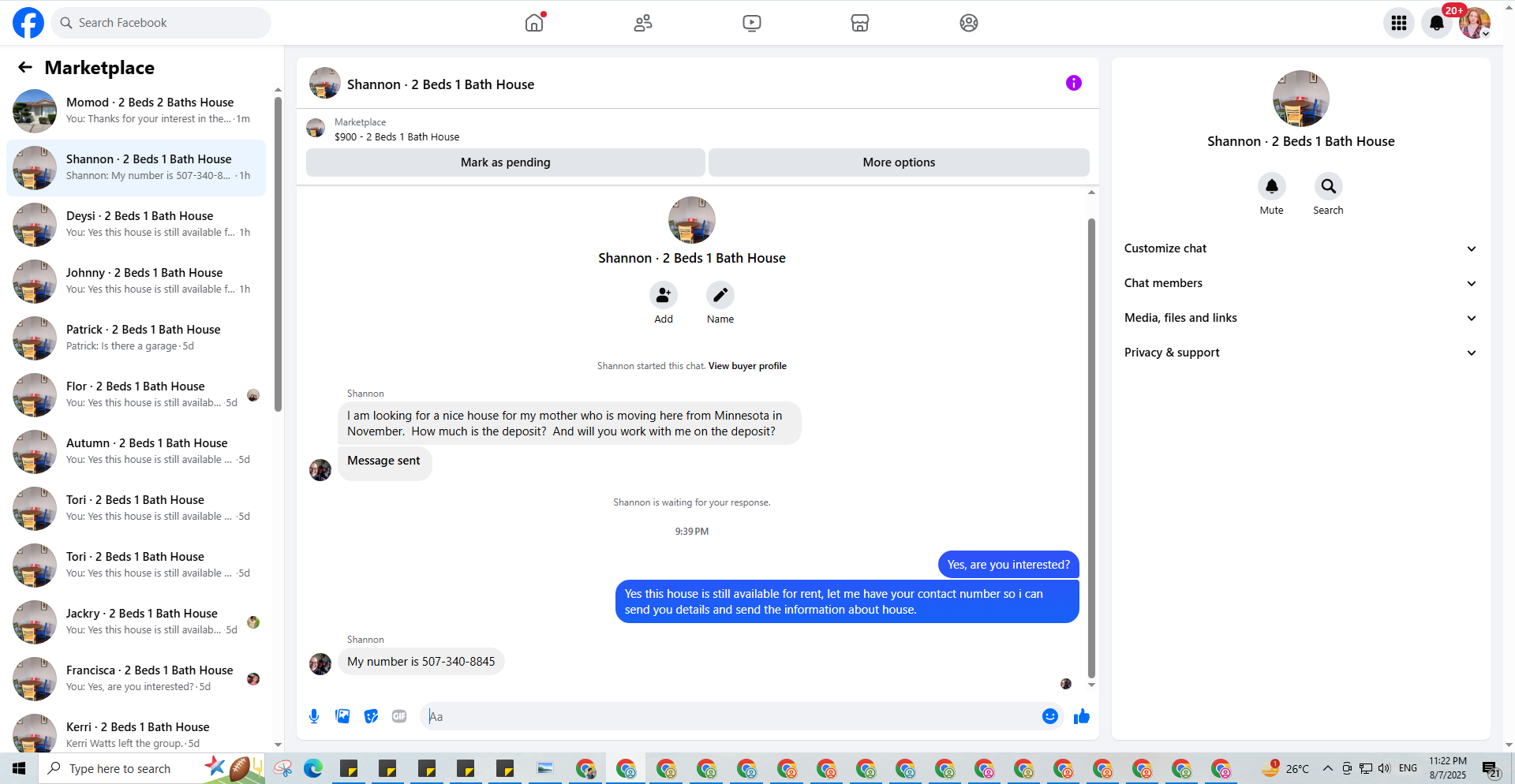Viewport: 1515px width, 784px height.
Task: Expand Privacy & support section
Action: click(1300, 353)
